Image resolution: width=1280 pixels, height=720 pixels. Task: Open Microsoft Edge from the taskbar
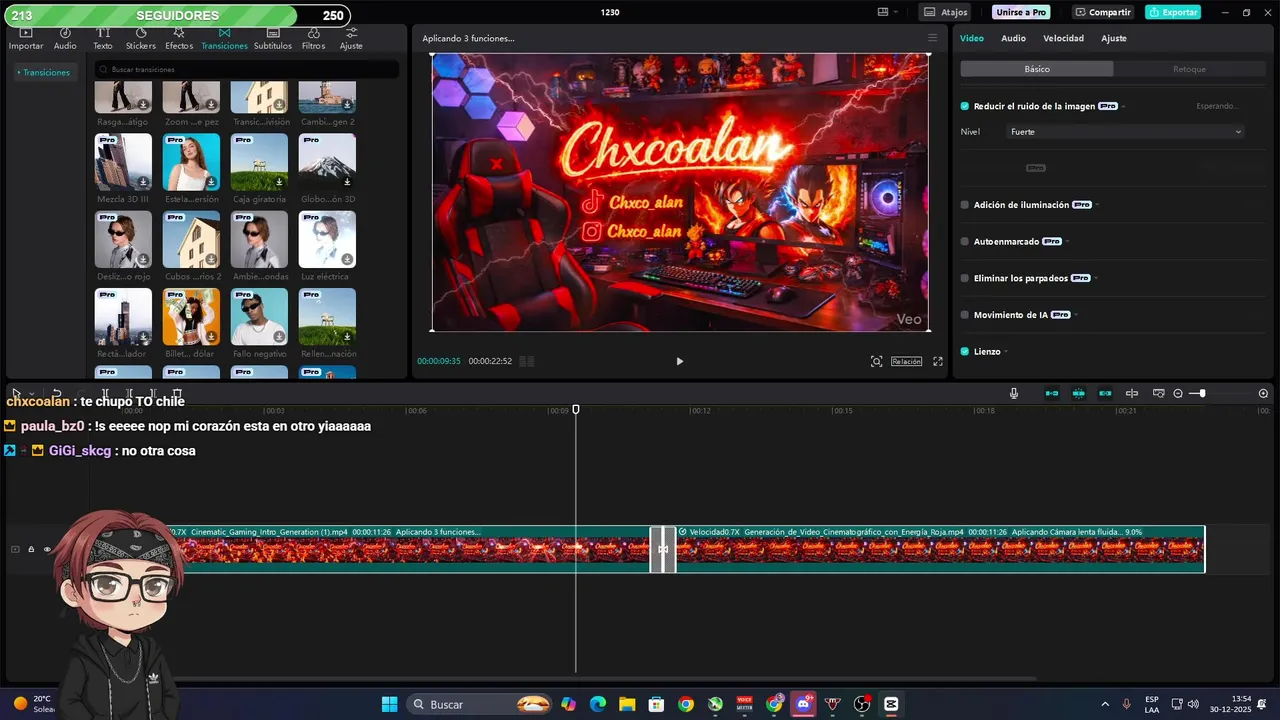(598, 704)
